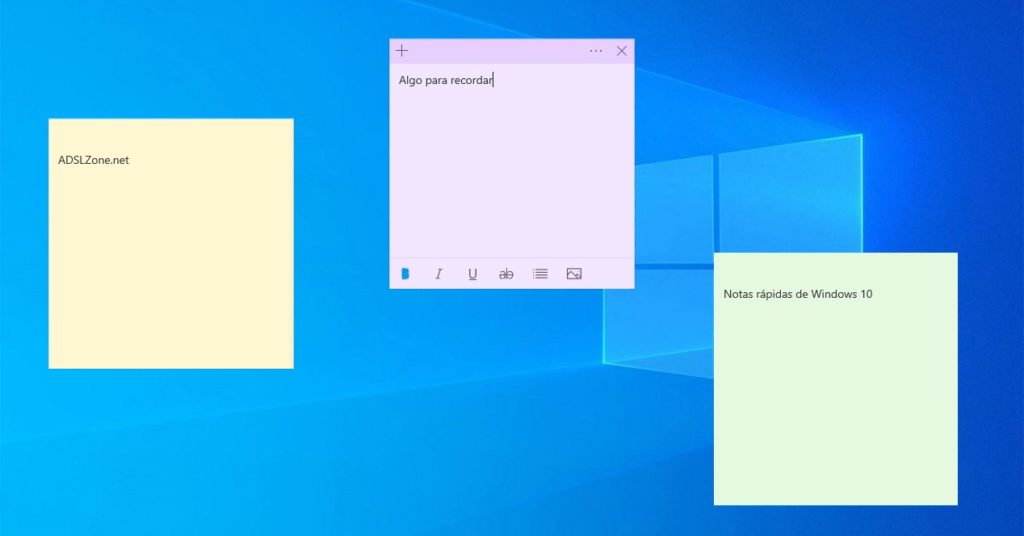Toggle underline formatting in the note
Image resolution: width=1024 pixels, height=536 pixels.
tap(472, 274)
